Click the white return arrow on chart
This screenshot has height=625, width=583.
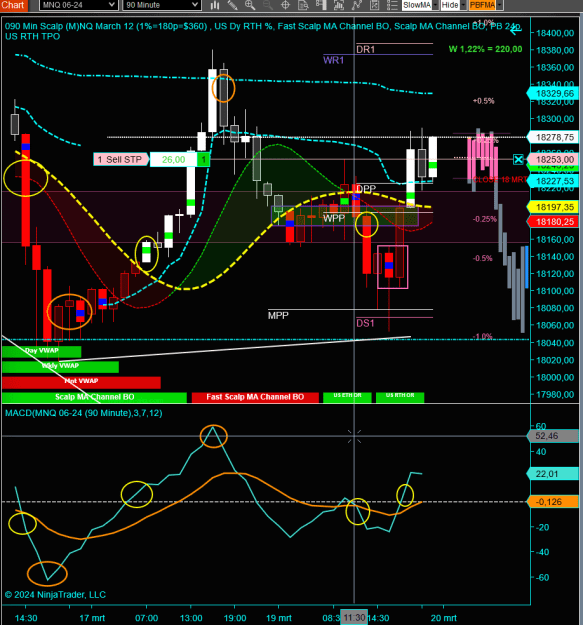tap(516, 29)
